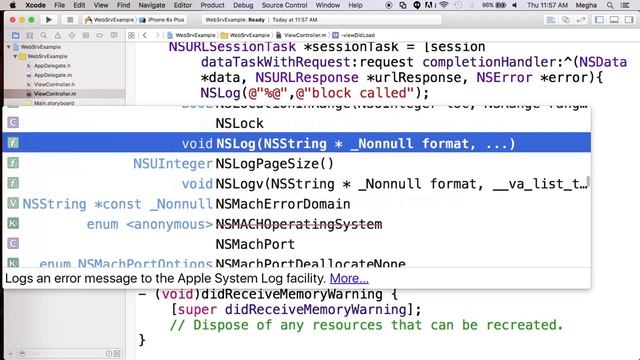The image size is (640, 360).
Task: Open the Issue navigator warning icon
Action: pos(58,36)
